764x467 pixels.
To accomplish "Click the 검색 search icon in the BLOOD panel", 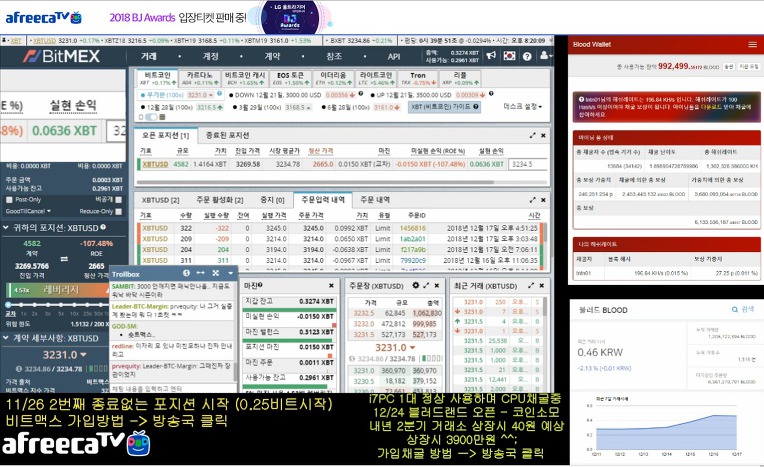I will click(735, 310).
